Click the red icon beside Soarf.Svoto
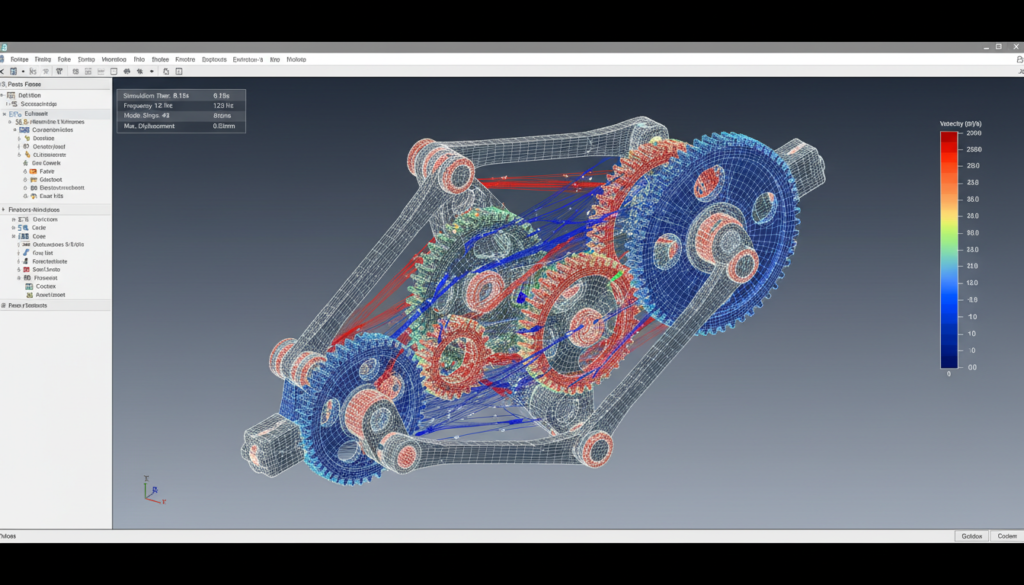The width and height of the screenshot is (1024, 585). [26, 269]
